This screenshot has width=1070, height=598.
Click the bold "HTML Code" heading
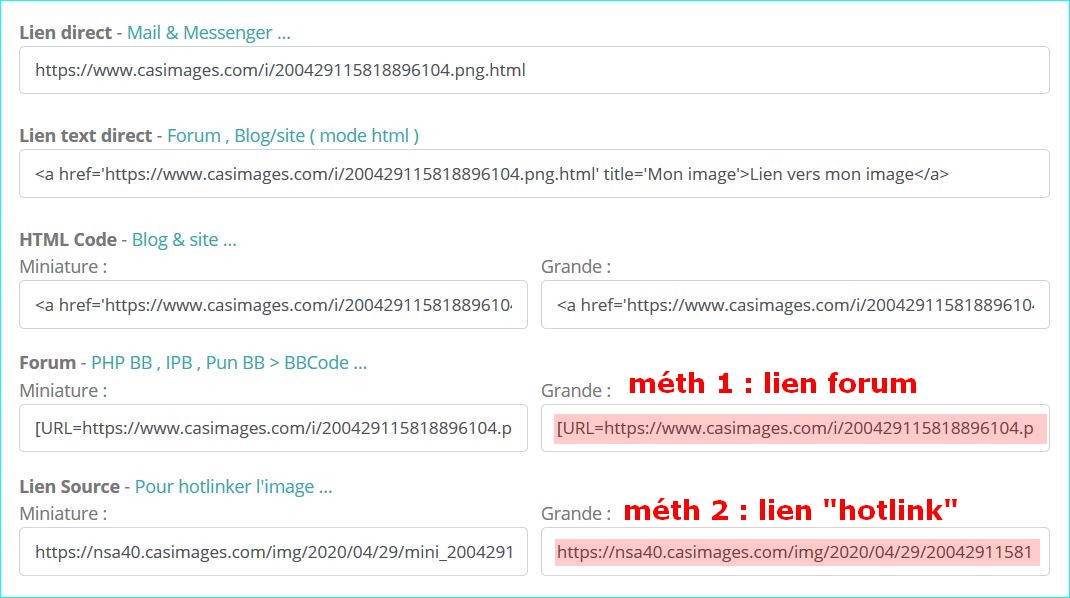pyautogui.click(x=68, y=240)
